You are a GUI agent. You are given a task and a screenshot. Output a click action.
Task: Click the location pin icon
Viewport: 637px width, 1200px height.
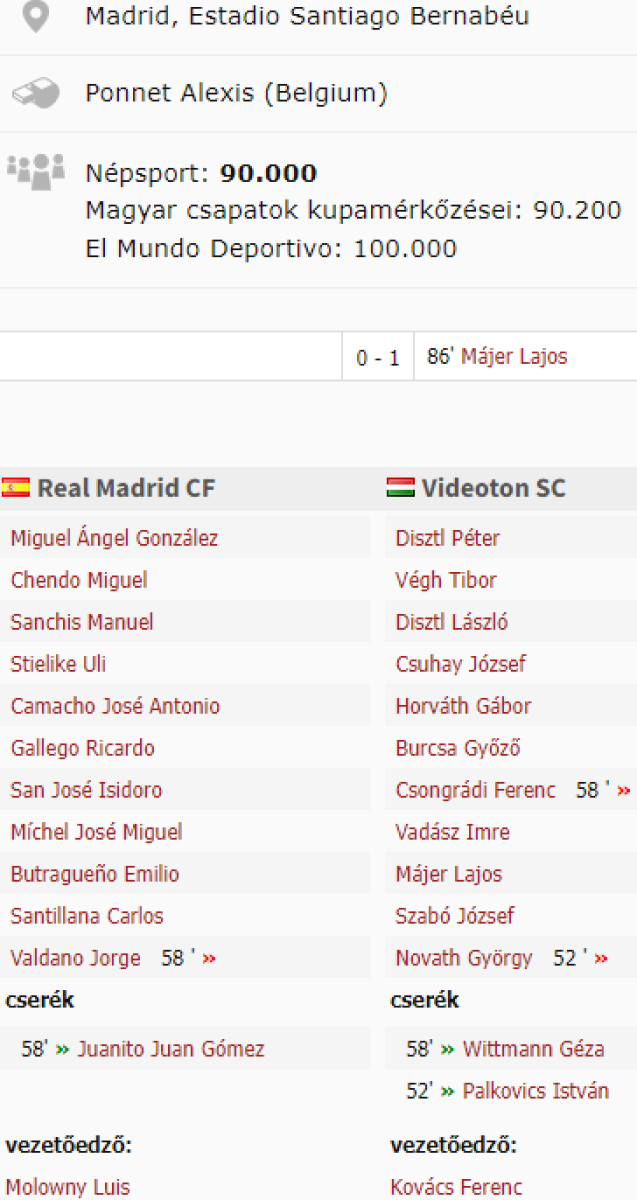(x=36, y=17)
